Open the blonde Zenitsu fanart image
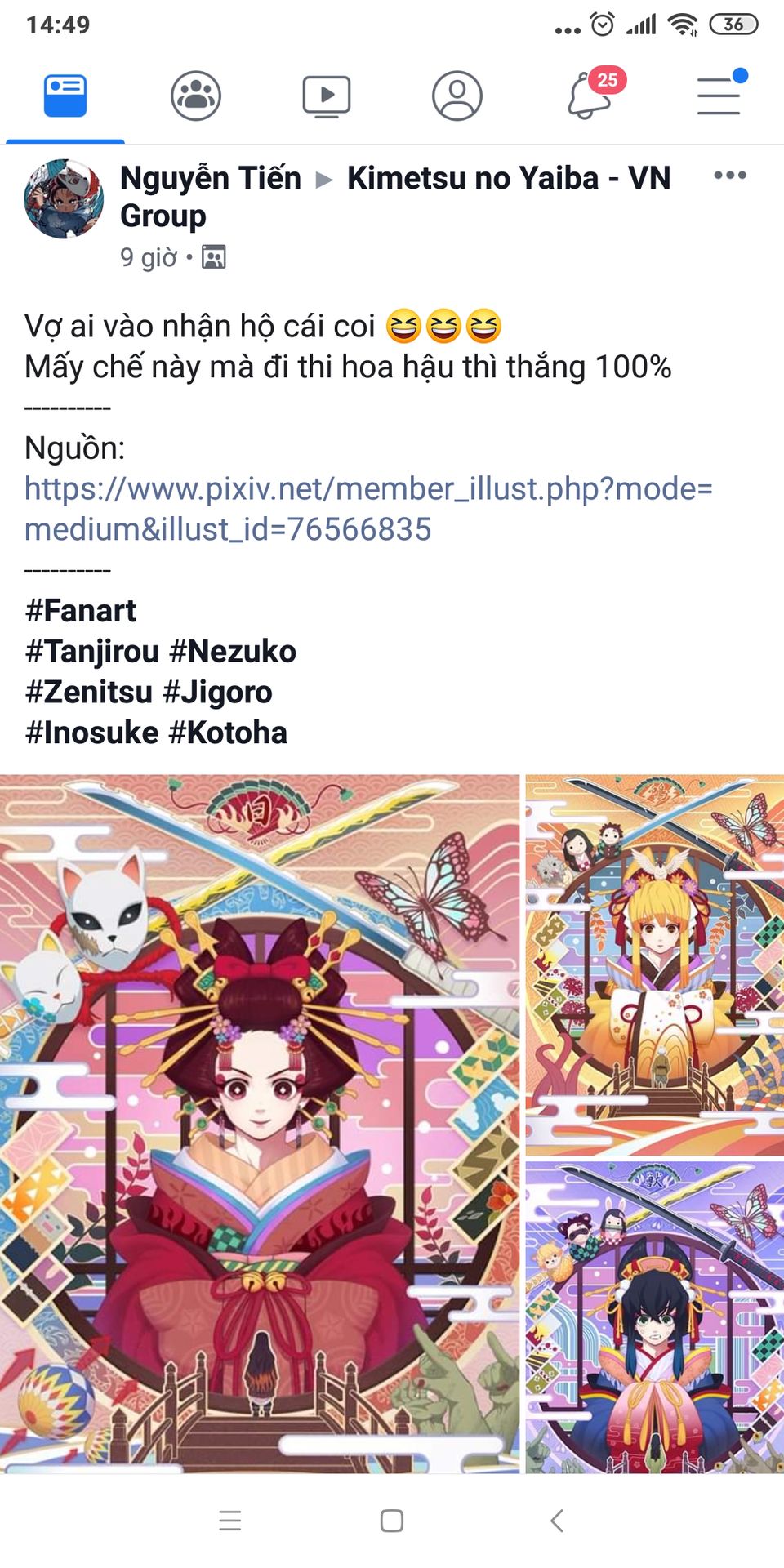This screenshot has height=1568, width=784. pyautogui.click(x=655, y=965)
